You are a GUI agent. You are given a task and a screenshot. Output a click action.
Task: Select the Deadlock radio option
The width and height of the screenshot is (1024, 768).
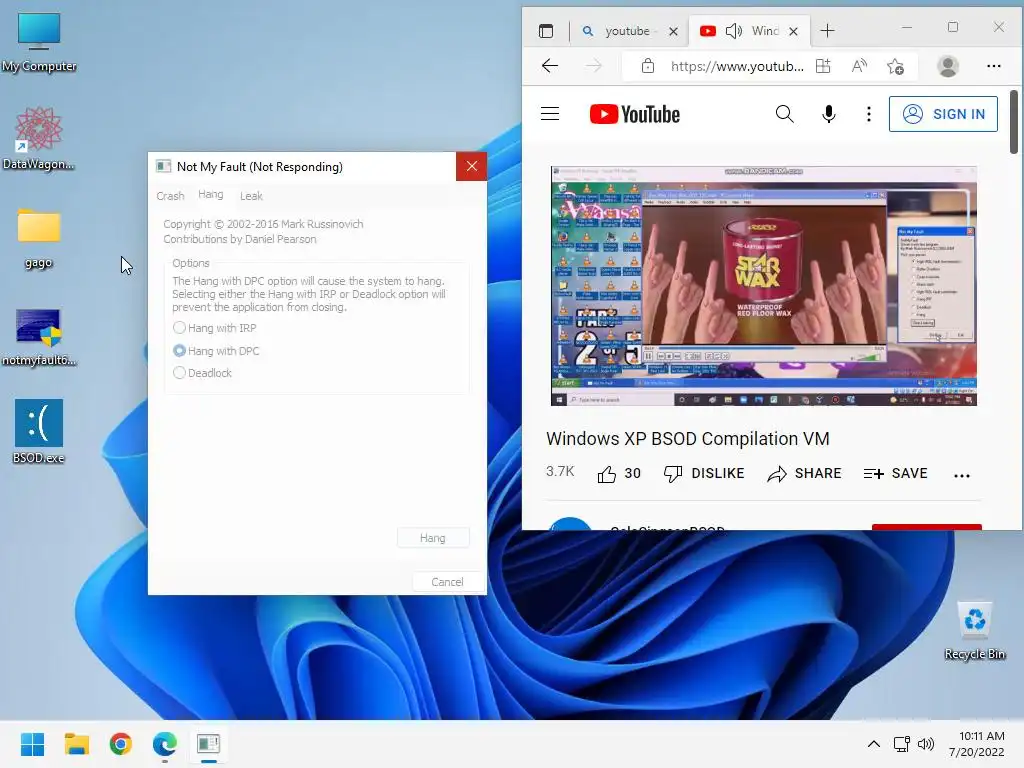(x=202, y=373)
